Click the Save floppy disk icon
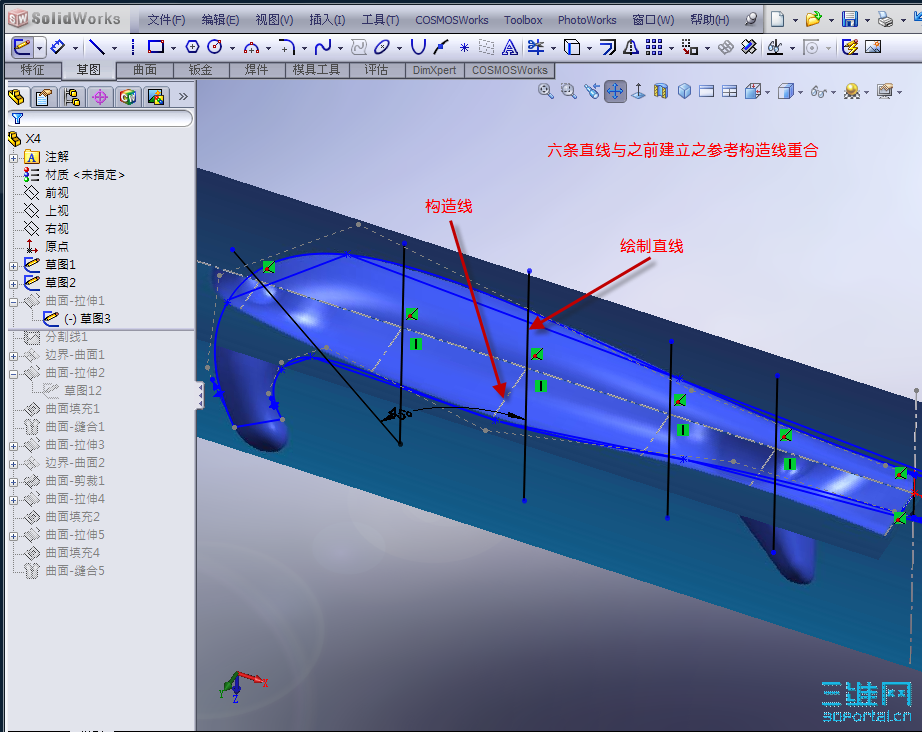This screenshot has height=732, width=922. pos(850,19)
